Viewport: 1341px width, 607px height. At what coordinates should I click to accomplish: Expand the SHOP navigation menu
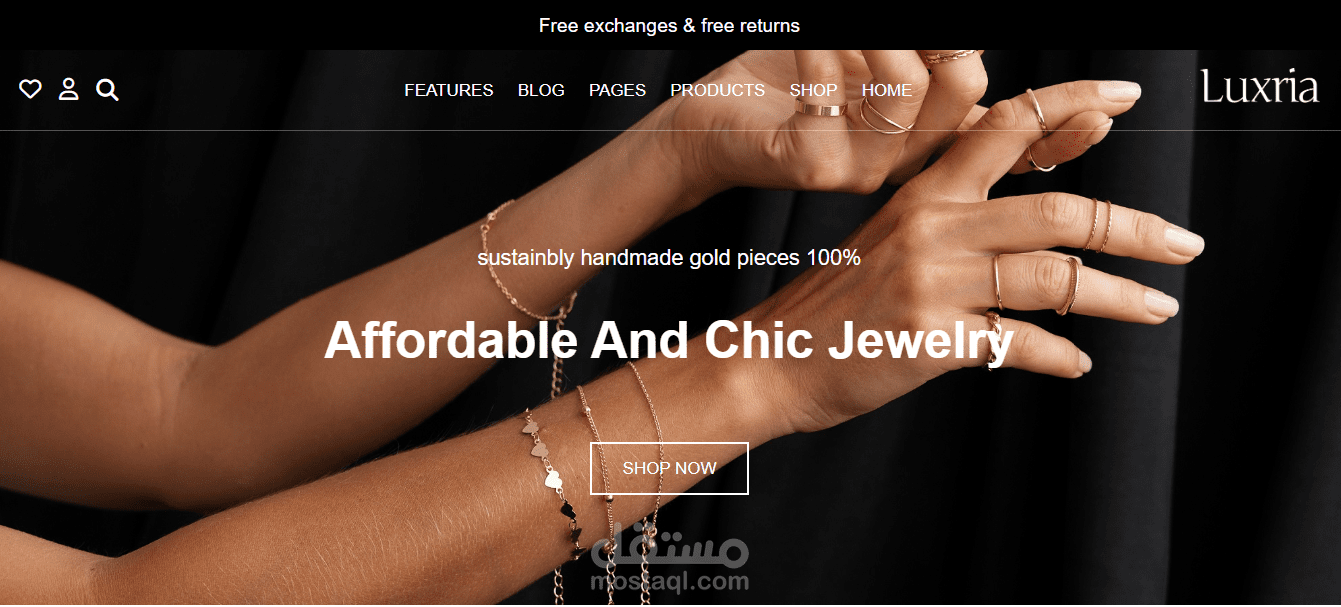point(813,90)
